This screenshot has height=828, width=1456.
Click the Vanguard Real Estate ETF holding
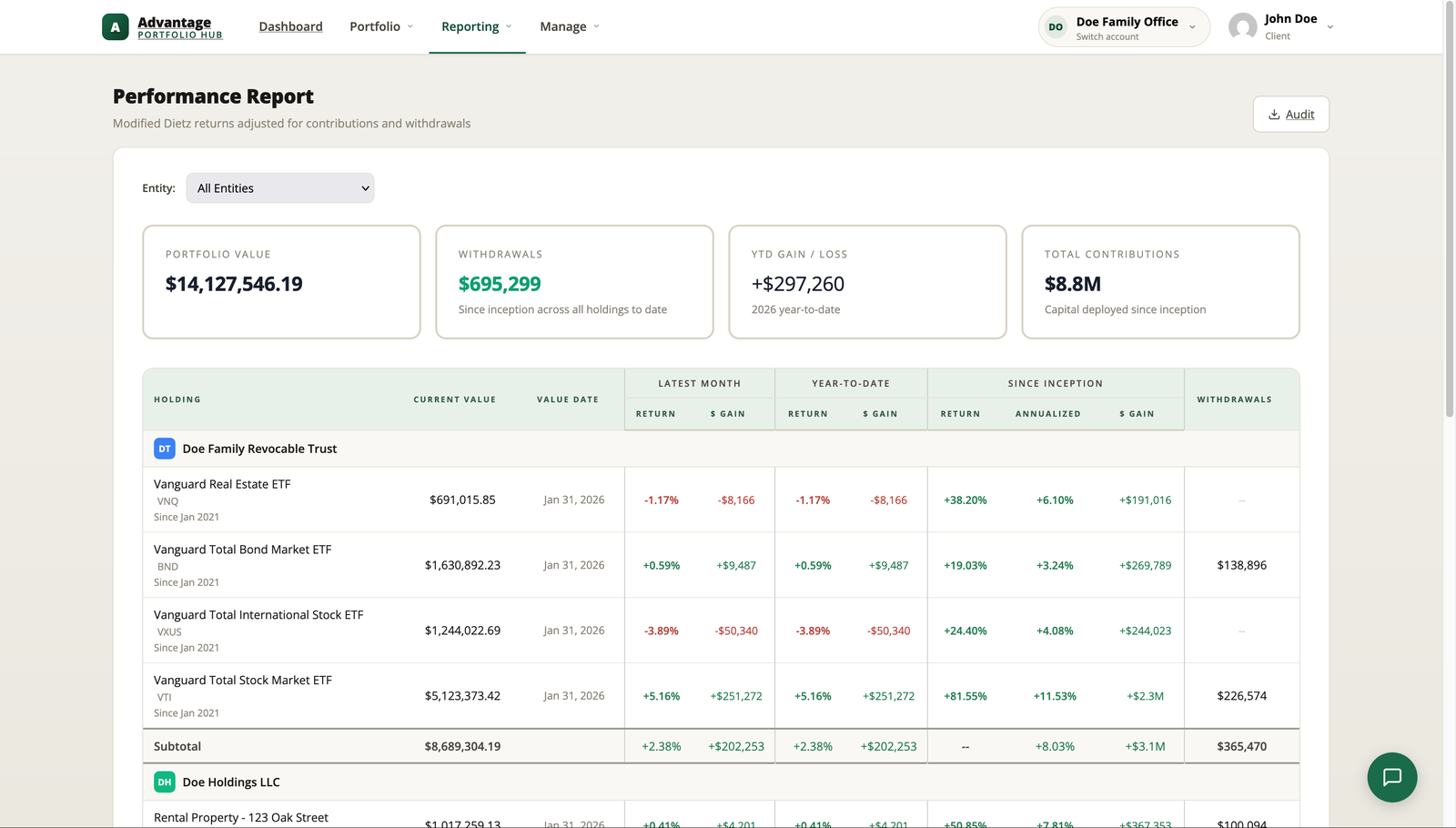coord(222,484)
